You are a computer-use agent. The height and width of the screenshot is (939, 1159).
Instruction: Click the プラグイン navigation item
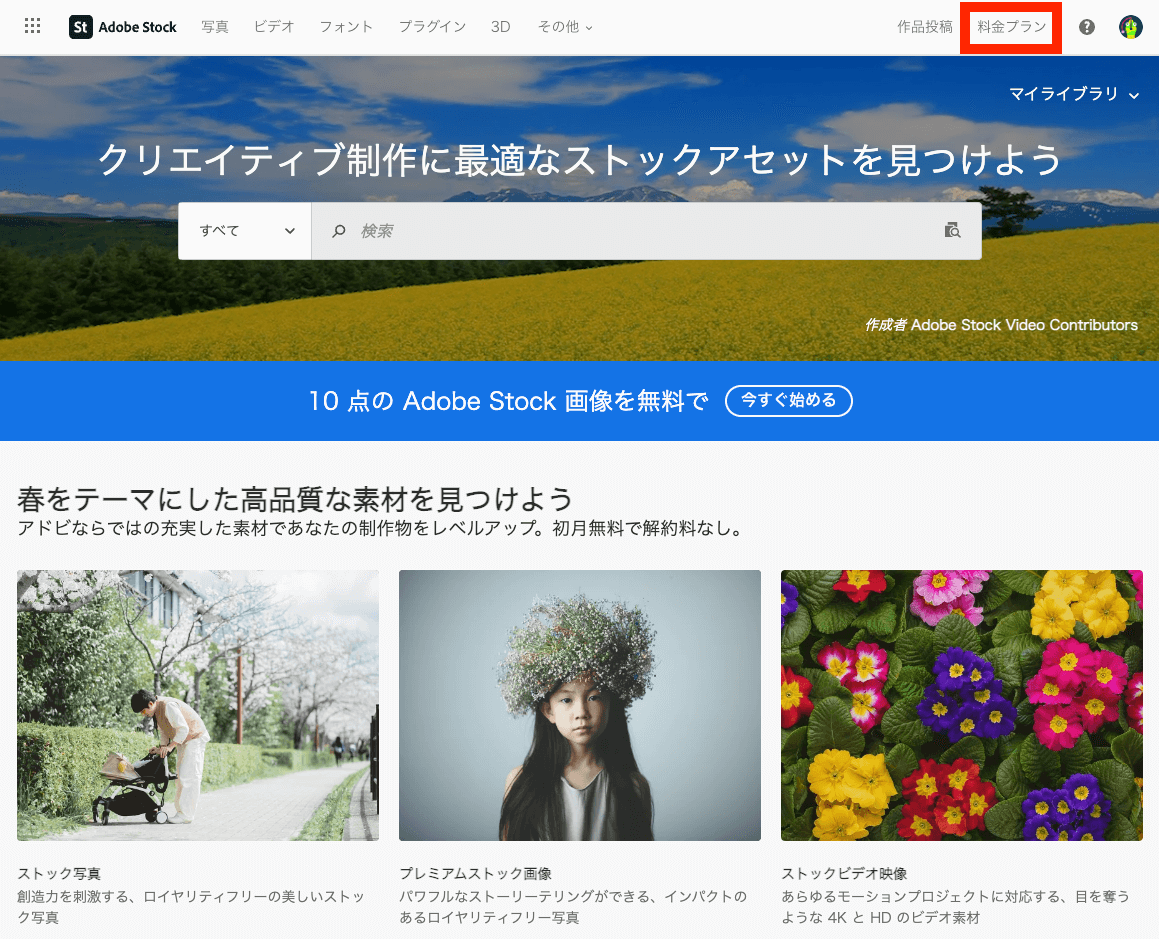pyautogui.click(x=432, y=27)
